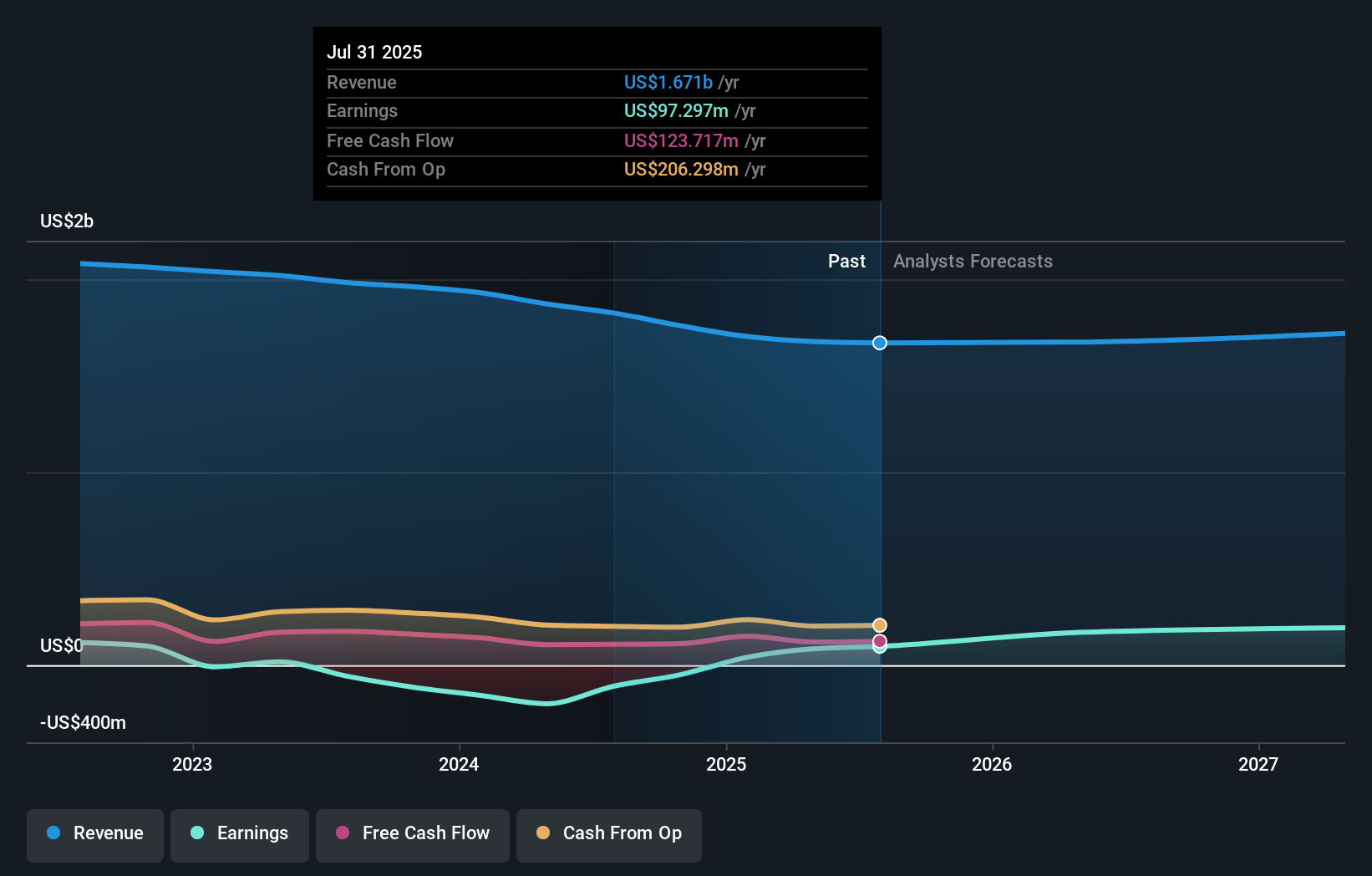The image size is (1372, 876).
Task: Click the 2024 x-axis label
Action: [459, 765]
